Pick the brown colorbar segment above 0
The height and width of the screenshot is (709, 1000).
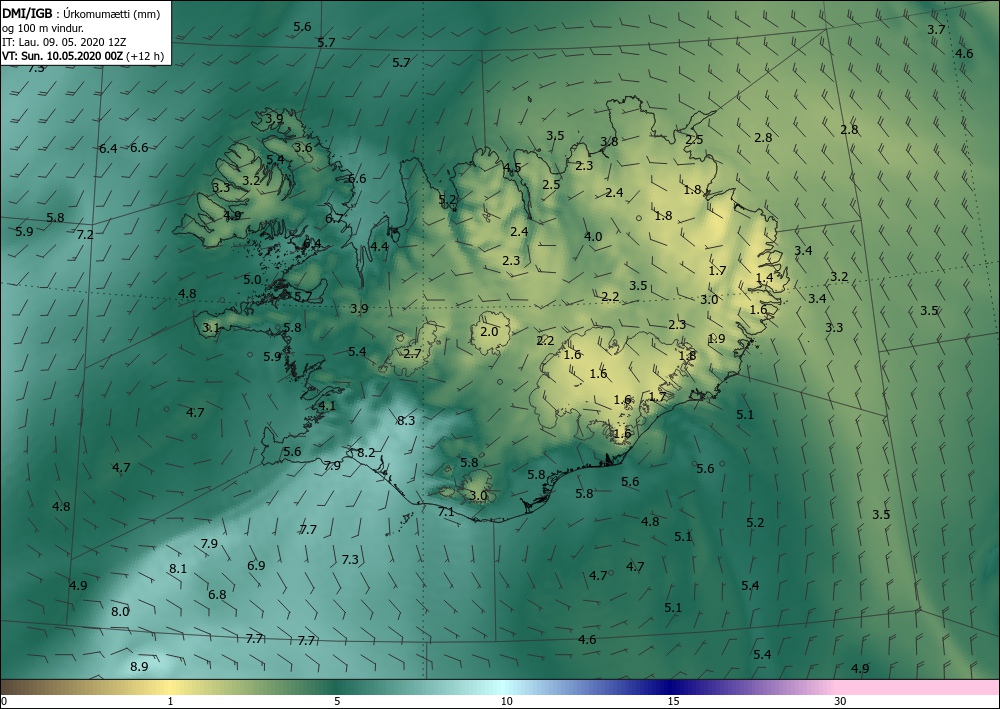tap(13, 687)
